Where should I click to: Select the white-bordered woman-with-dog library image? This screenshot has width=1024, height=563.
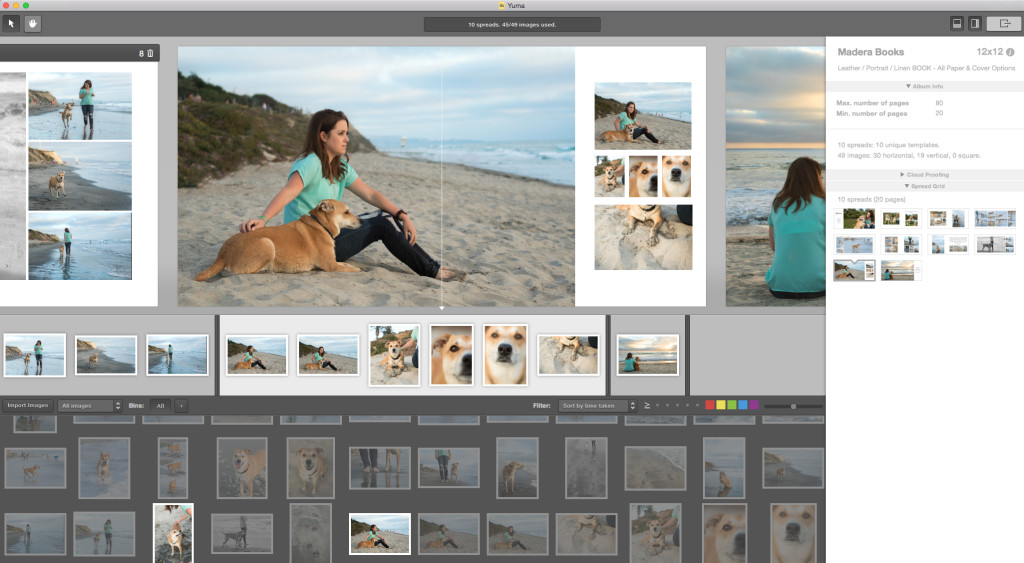(379, 534)
